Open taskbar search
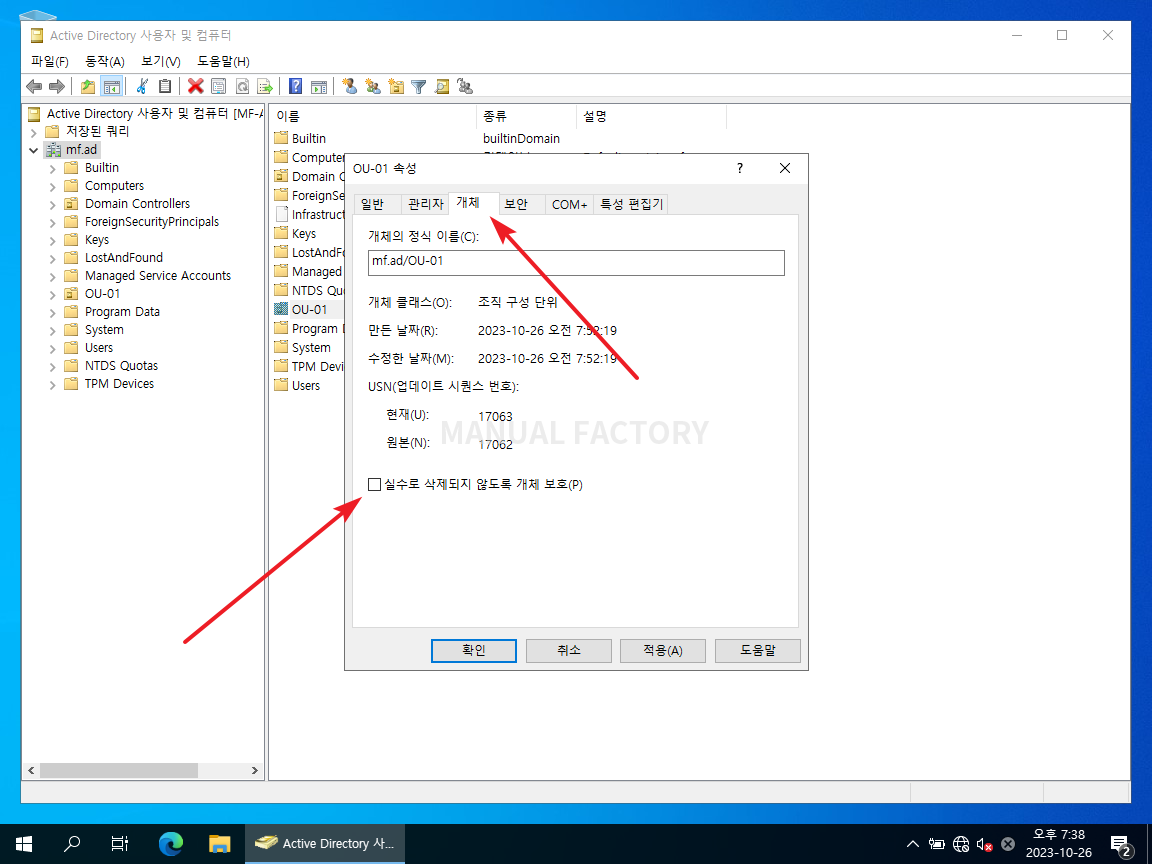This screenshot has height=864, width=1152. point(72,843)
